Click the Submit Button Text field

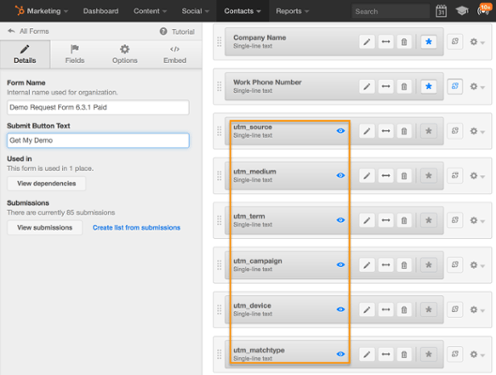tap(98, 140)
